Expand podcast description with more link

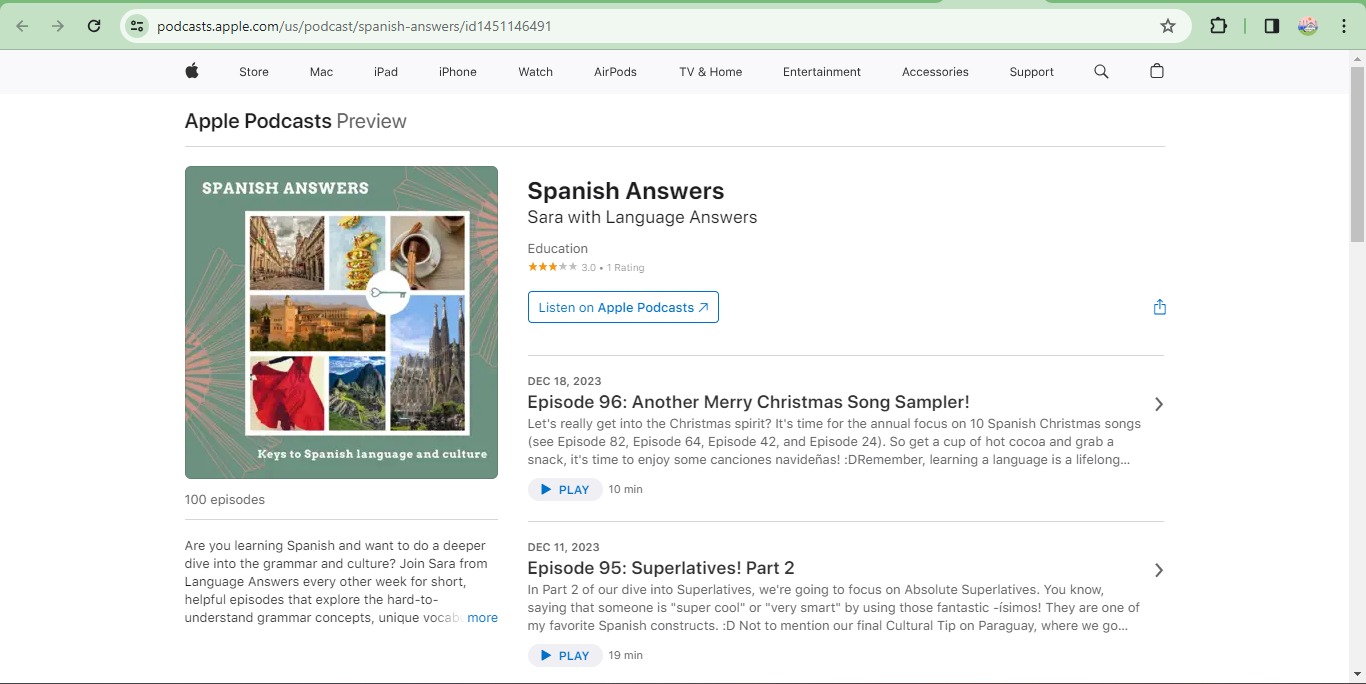click(x=482, y=618)
